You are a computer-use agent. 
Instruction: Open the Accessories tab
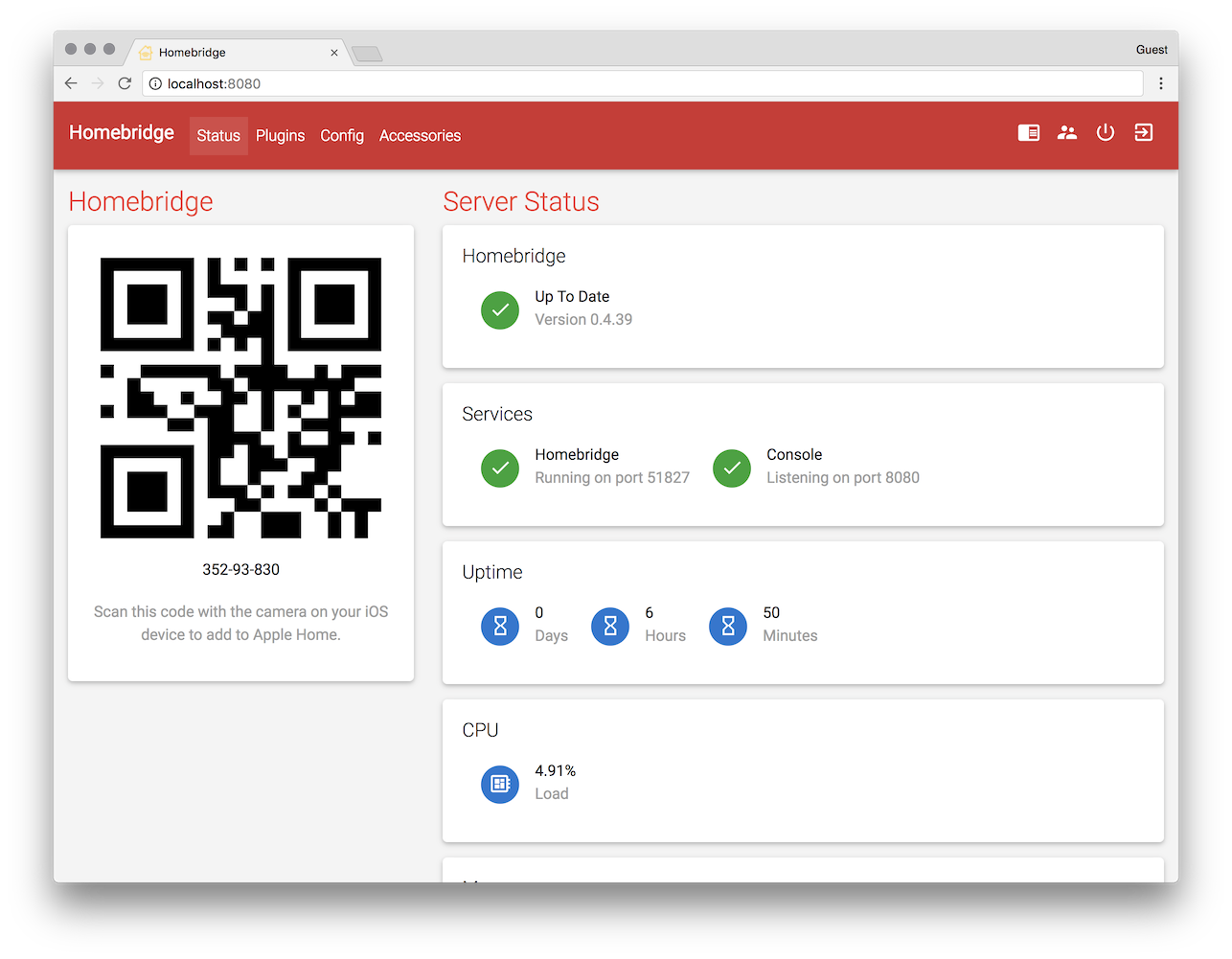tap(420, 136)
